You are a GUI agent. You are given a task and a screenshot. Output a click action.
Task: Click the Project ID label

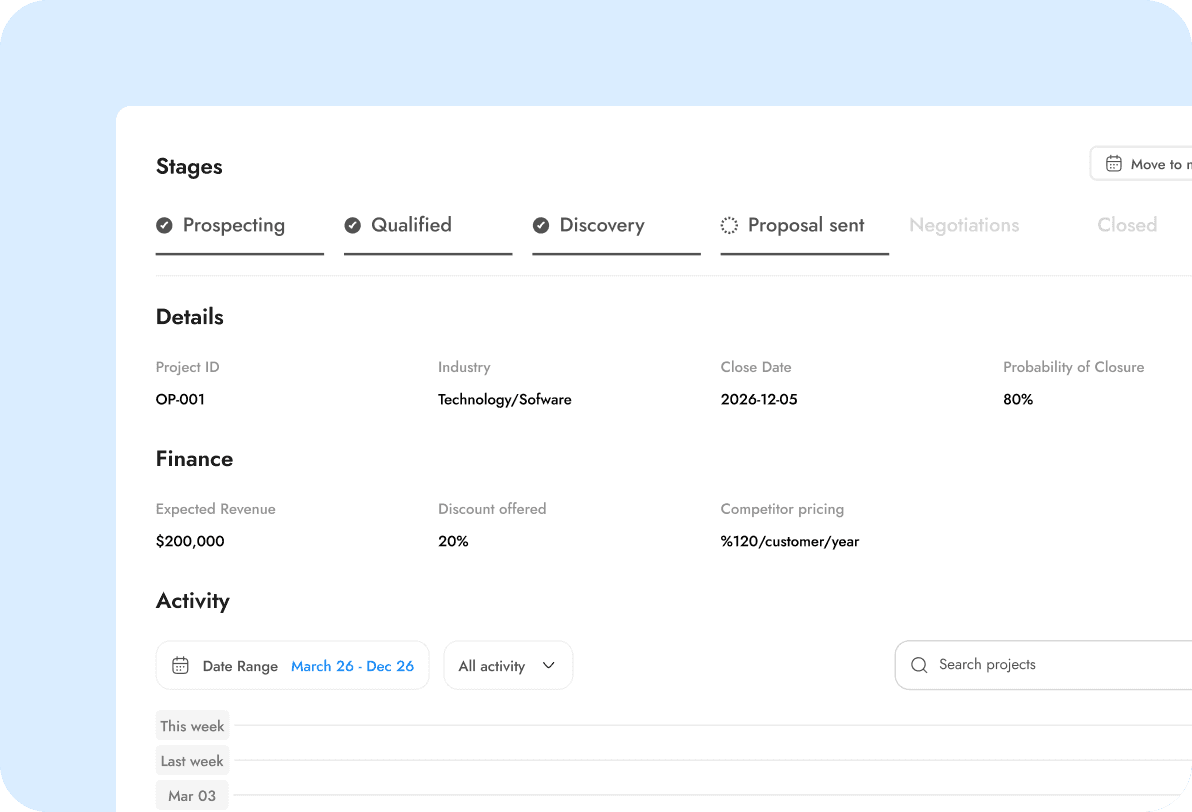[188, 367]
